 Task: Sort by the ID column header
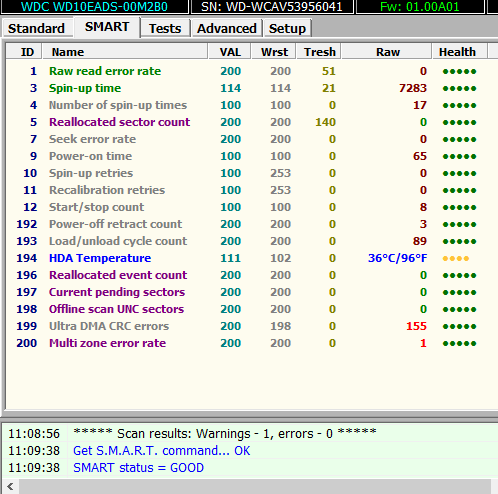click(x=24, y=52)
